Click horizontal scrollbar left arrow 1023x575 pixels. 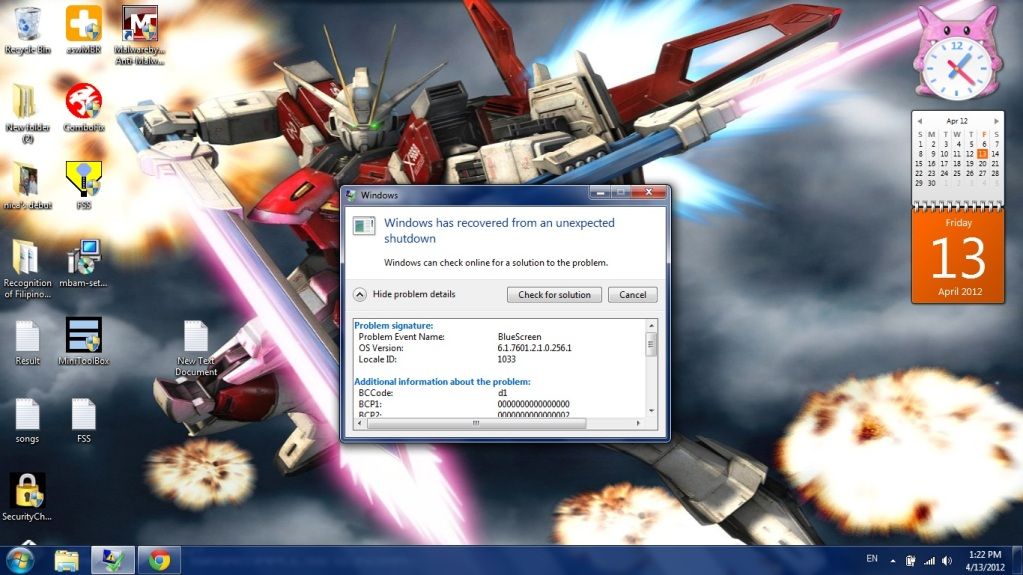point(360,424)
